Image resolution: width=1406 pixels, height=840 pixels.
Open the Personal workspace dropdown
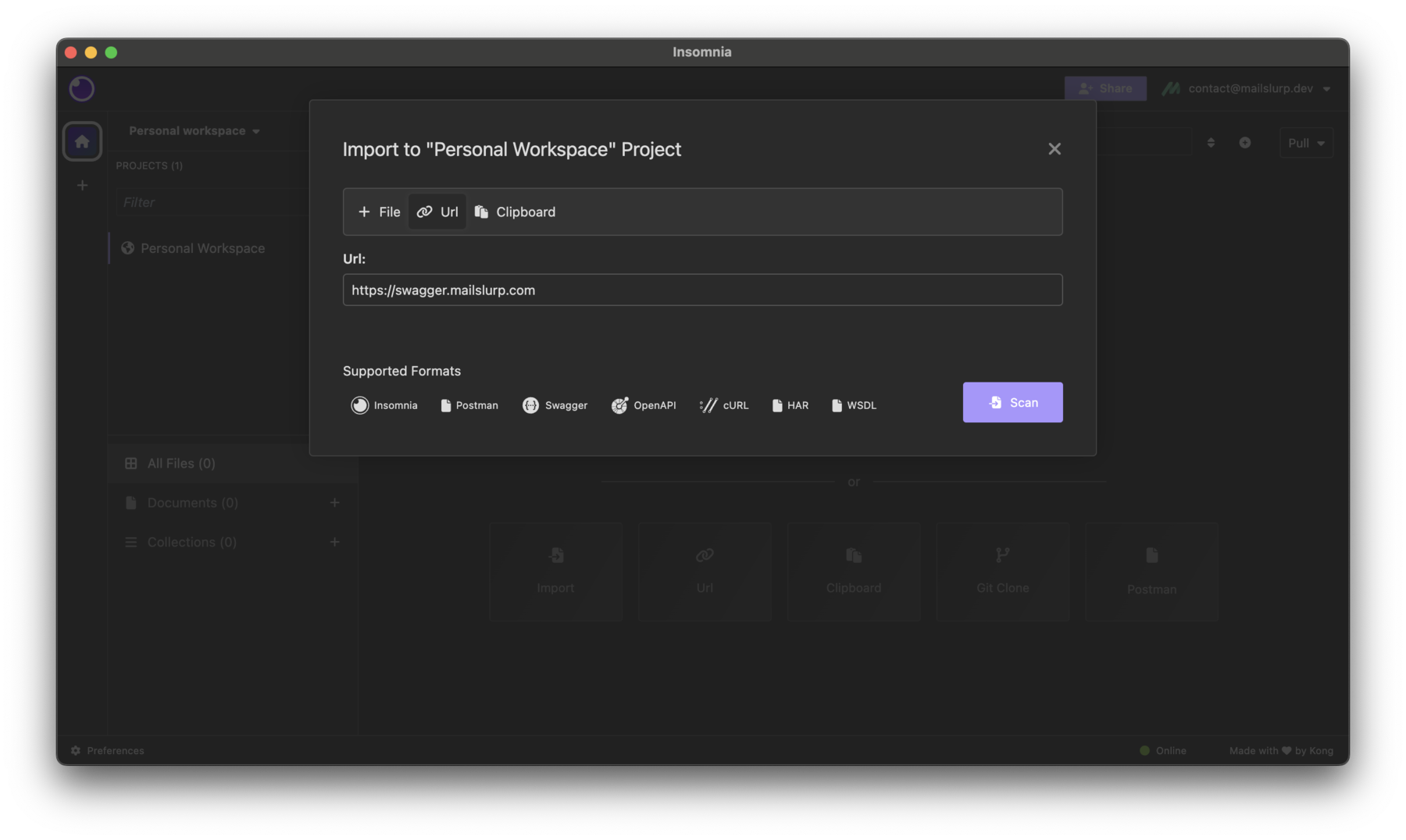point(194,130)
